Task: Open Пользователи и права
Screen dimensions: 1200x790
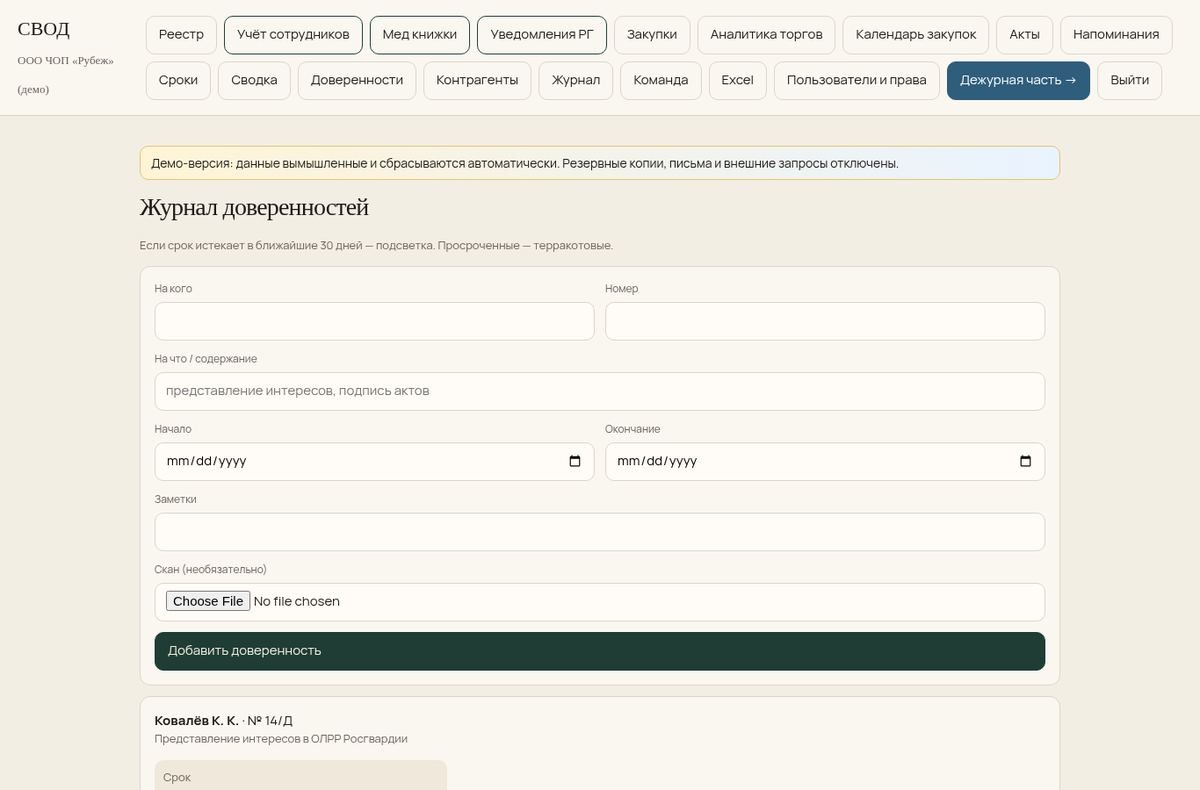Action: tap(857, 80)
